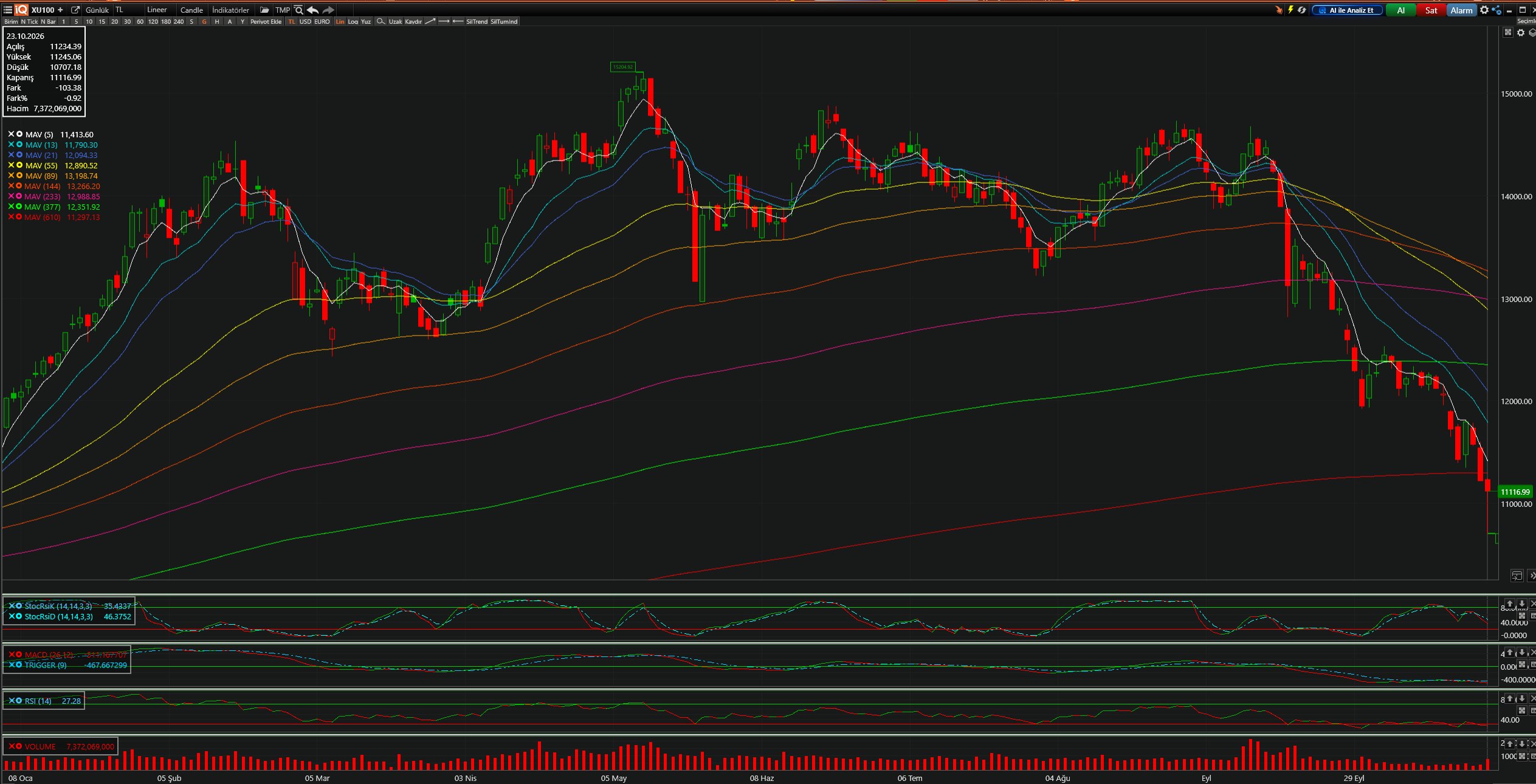The width and height of the screenshot is (1536, 784).
Task: Open saved templates folder icon
Action: click(264, 10)
